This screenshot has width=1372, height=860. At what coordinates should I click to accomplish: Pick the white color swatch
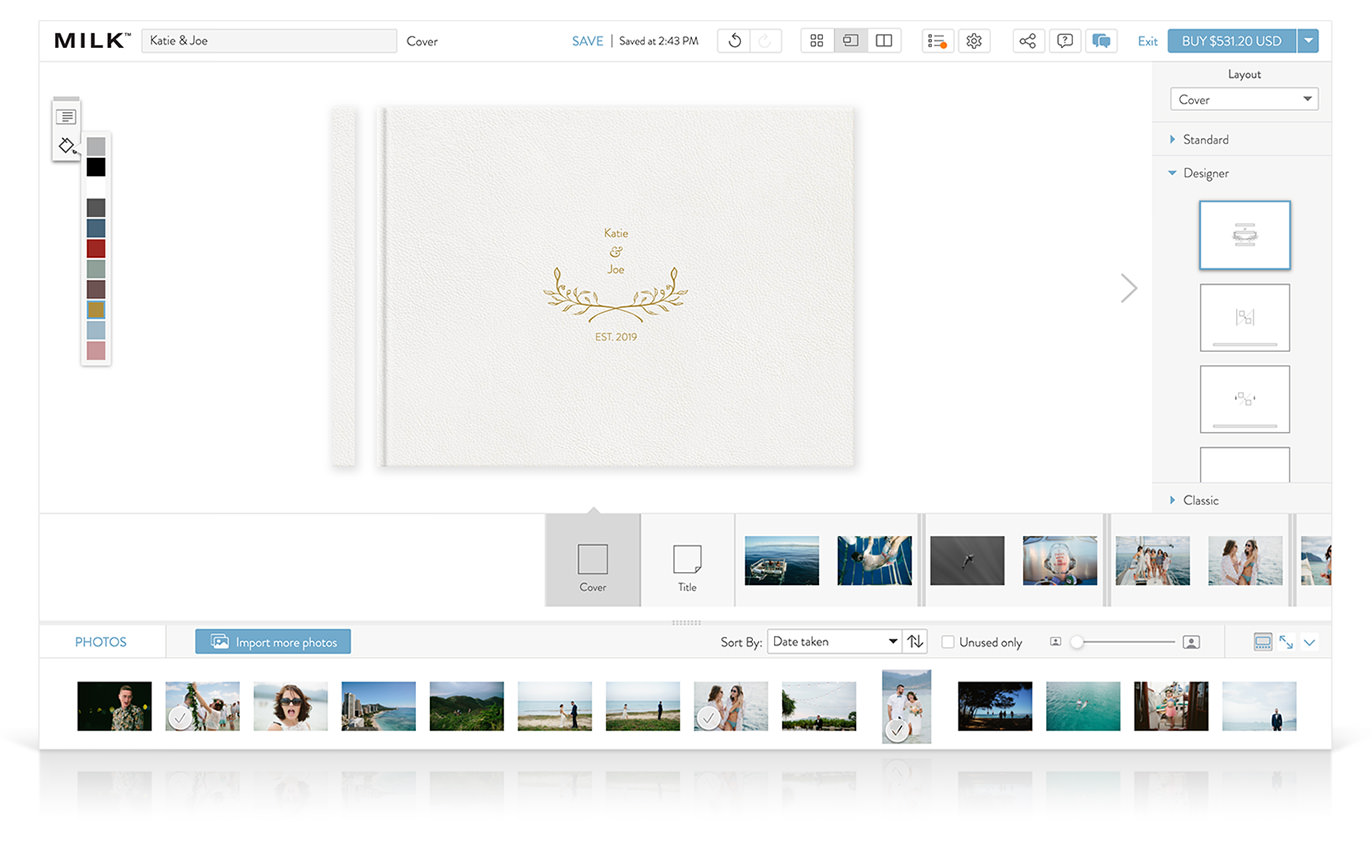pos(96,187)
